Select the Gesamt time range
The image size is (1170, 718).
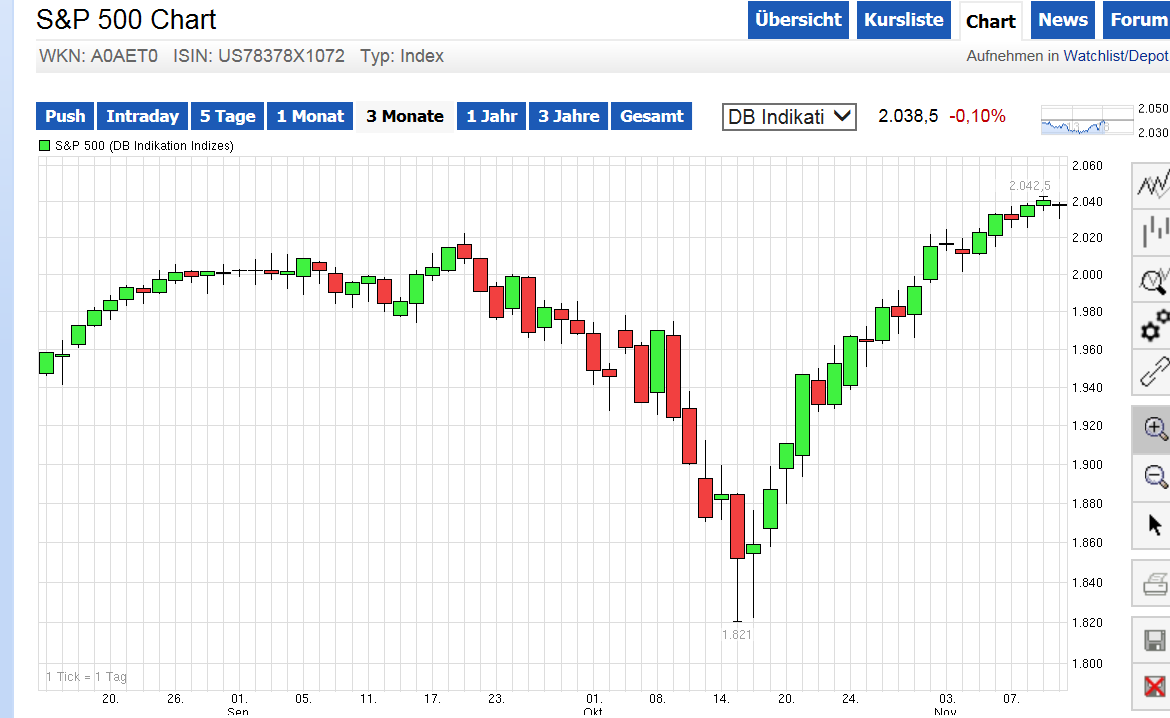(651, 116)
